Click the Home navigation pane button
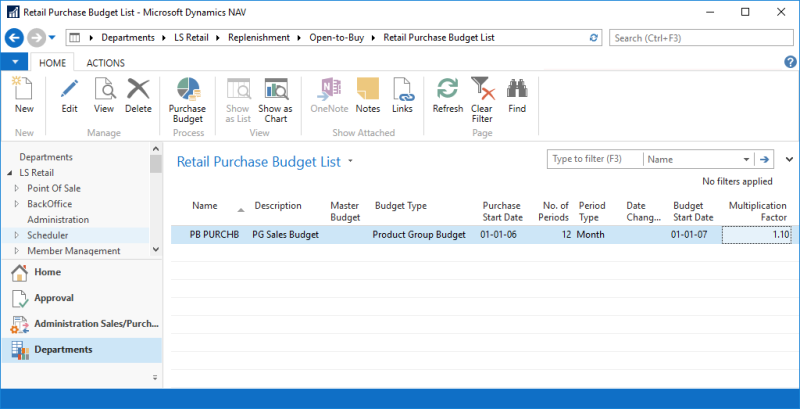The height and width of the screenshot is (409, 800). click(x=82, y=272)
